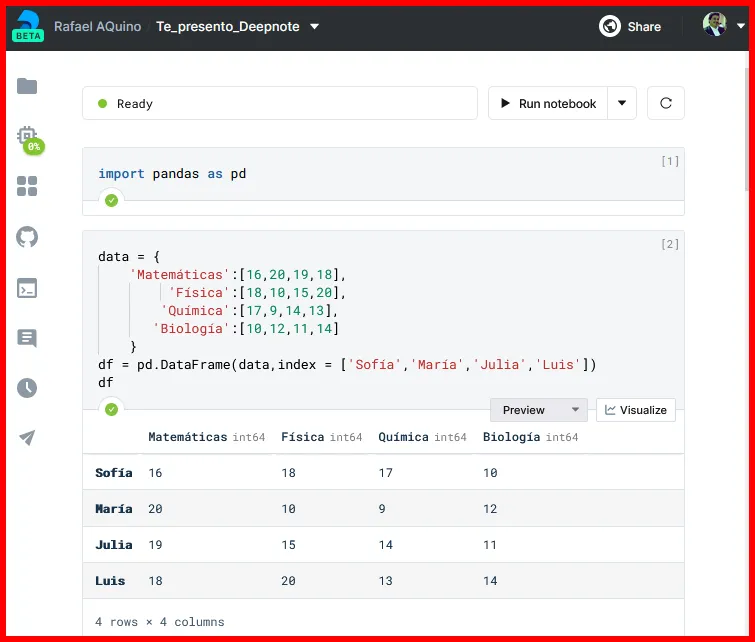Image resolution: width=755 pixels, height=642 pixels.
Task: Click the chart icon in Visualize
Action: 610,410
